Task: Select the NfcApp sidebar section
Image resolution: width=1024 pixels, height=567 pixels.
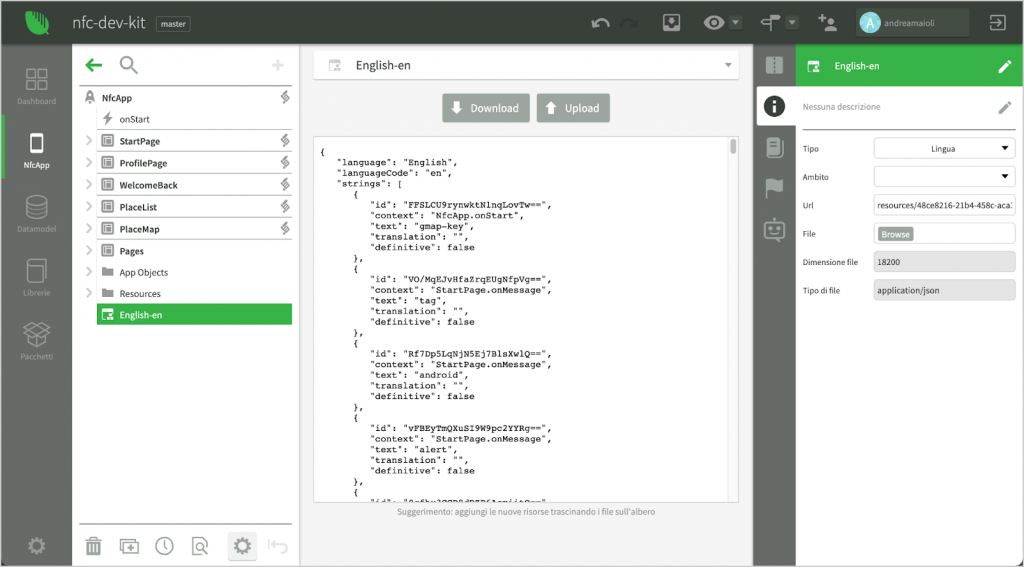Action: tap(37, 150)
